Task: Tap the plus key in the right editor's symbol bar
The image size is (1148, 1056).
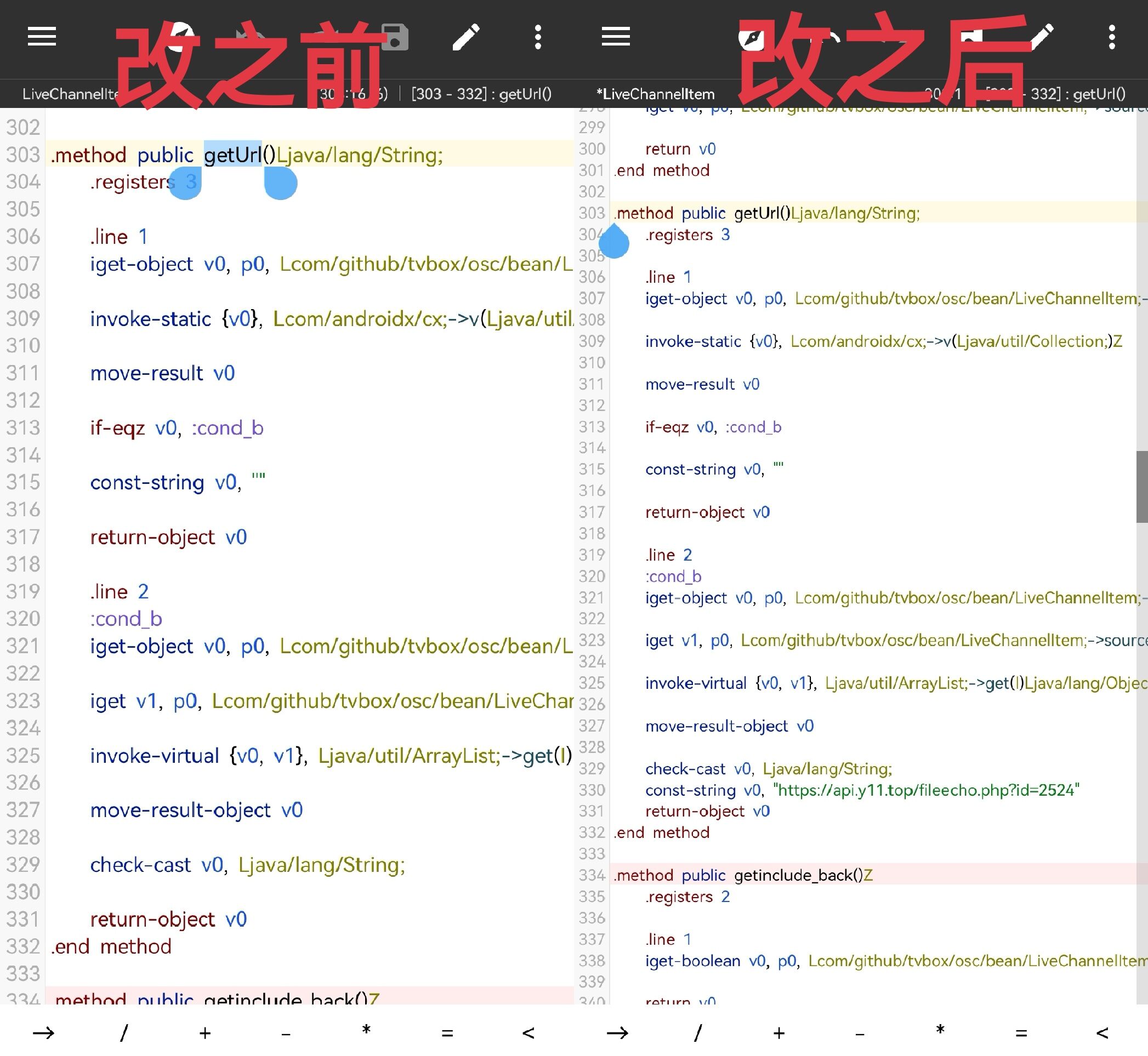Action: coord(778,1032)
